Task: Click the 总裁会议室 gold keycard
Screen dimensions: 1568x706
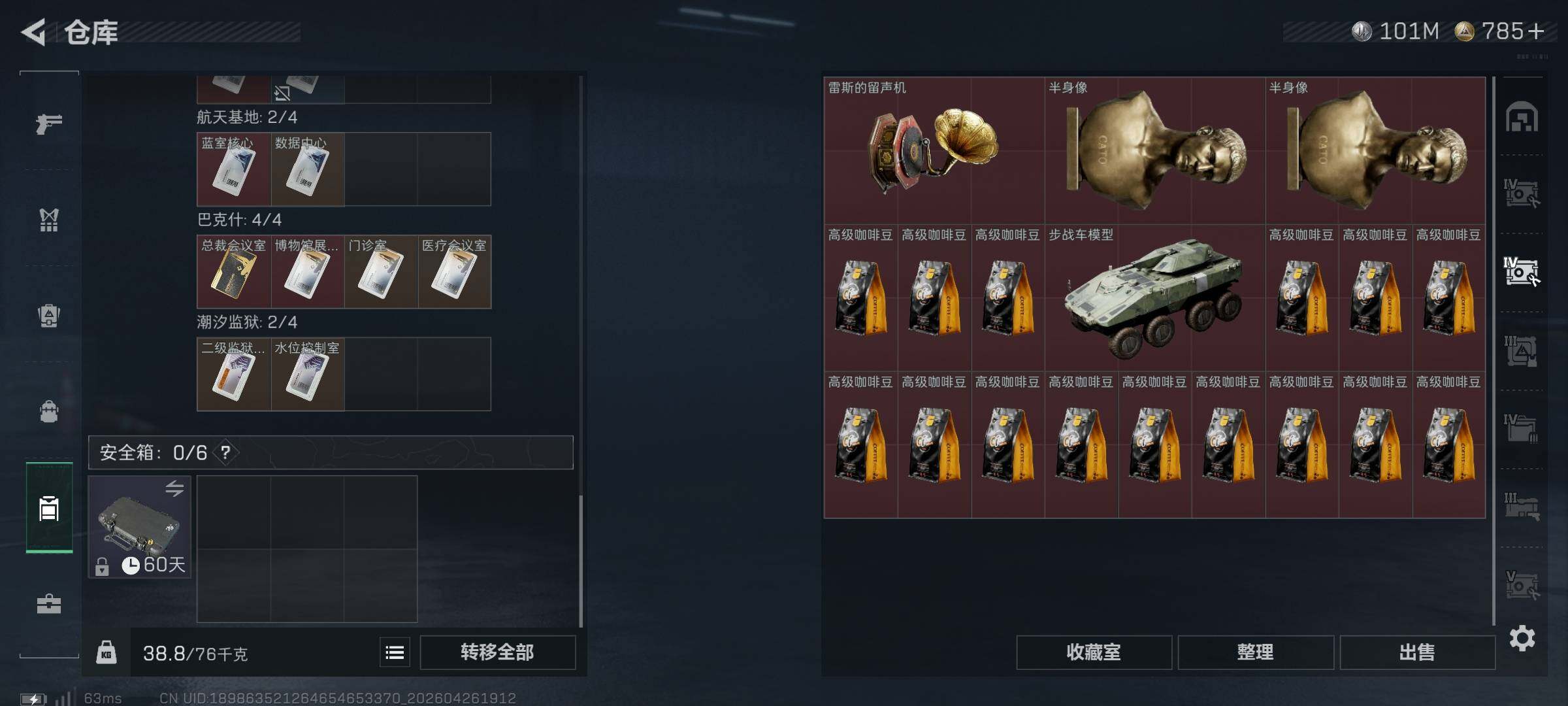Action: point(234,271)
